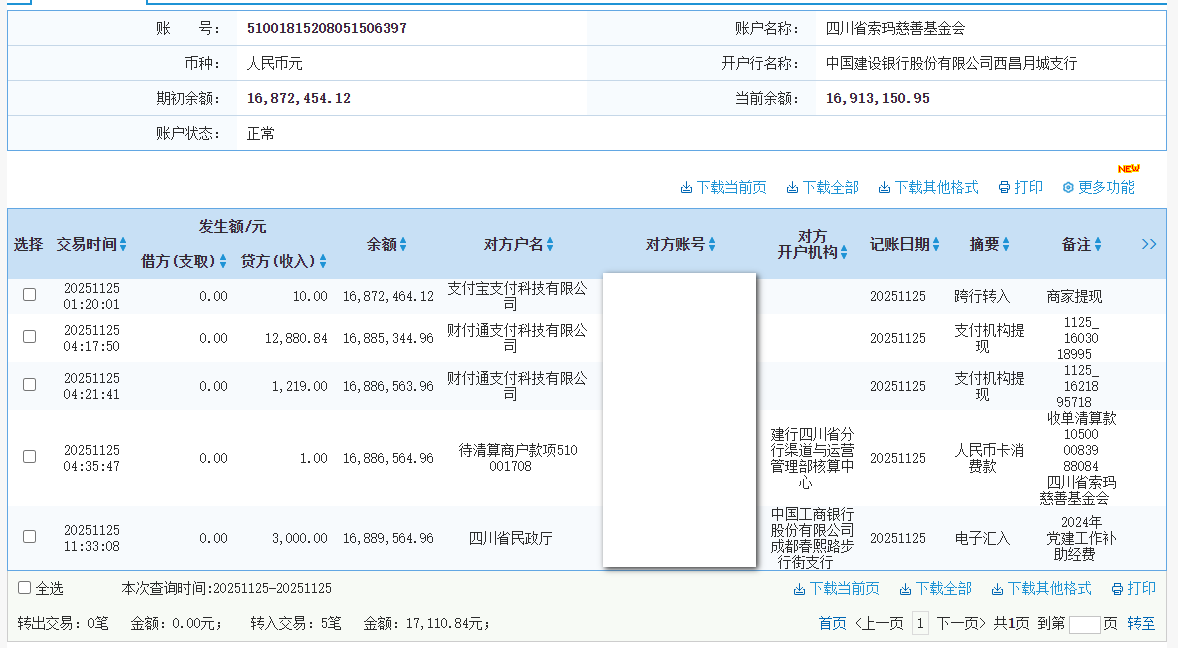This screenshot has width=1178, height=648.
Task: Sort the 摘要 column with its arrows
Action: tap(1006, 245)
